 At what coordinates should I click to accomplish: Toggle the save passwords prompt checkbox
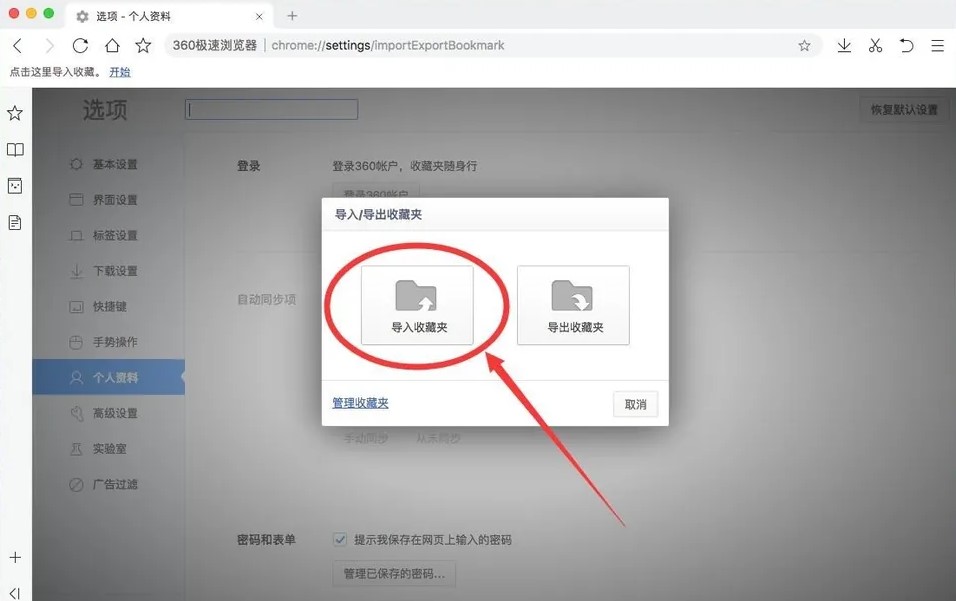[x=340, y=539]
